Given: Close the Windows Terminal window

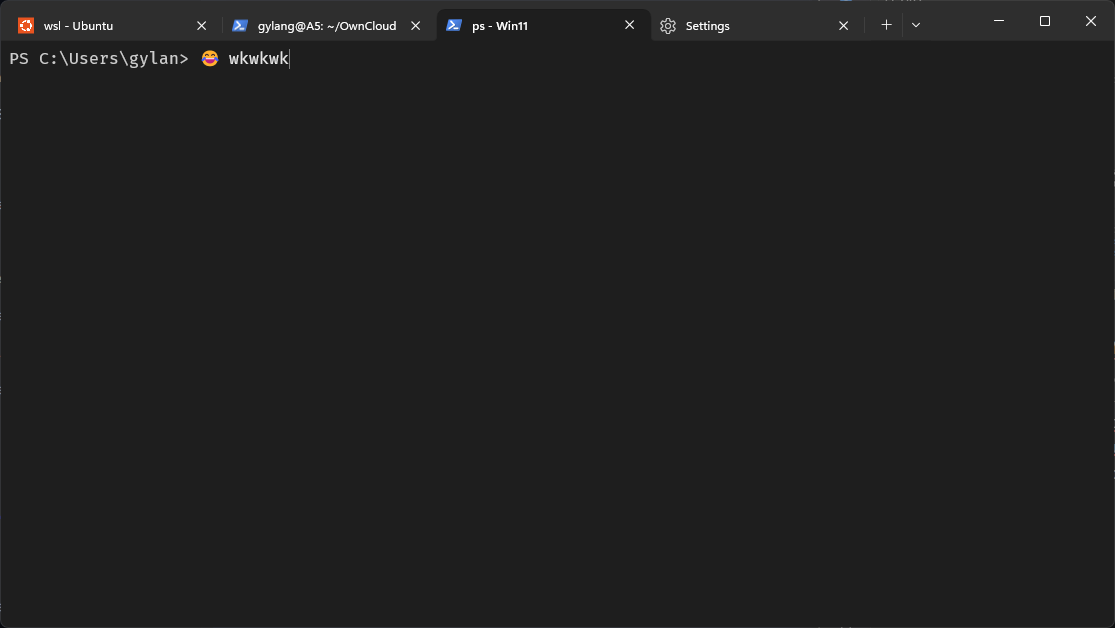Looking at the screenshot, I should coord(1091,21).
